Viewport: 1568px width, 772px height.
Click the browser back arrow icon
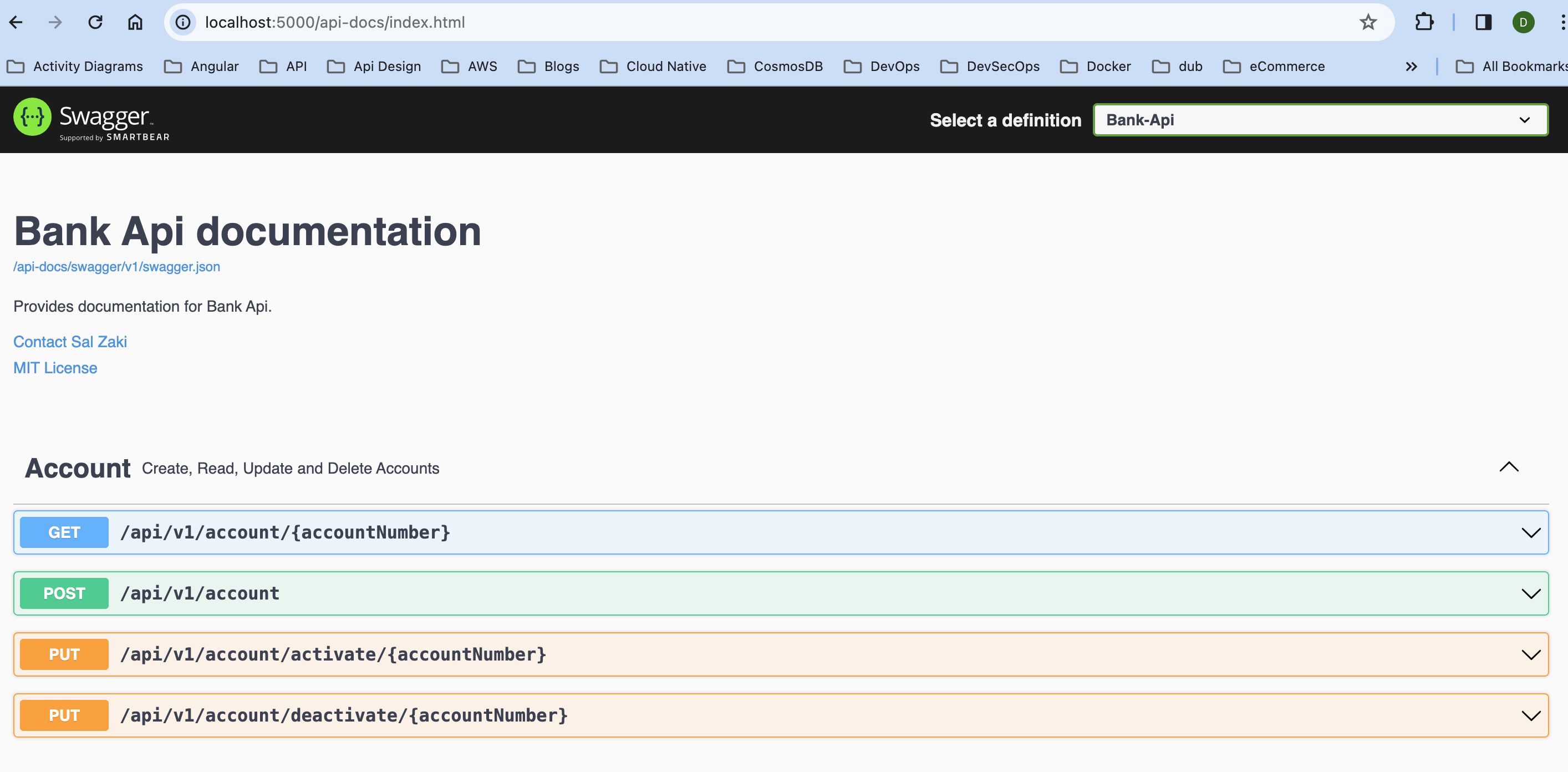[x=17, y=23]
